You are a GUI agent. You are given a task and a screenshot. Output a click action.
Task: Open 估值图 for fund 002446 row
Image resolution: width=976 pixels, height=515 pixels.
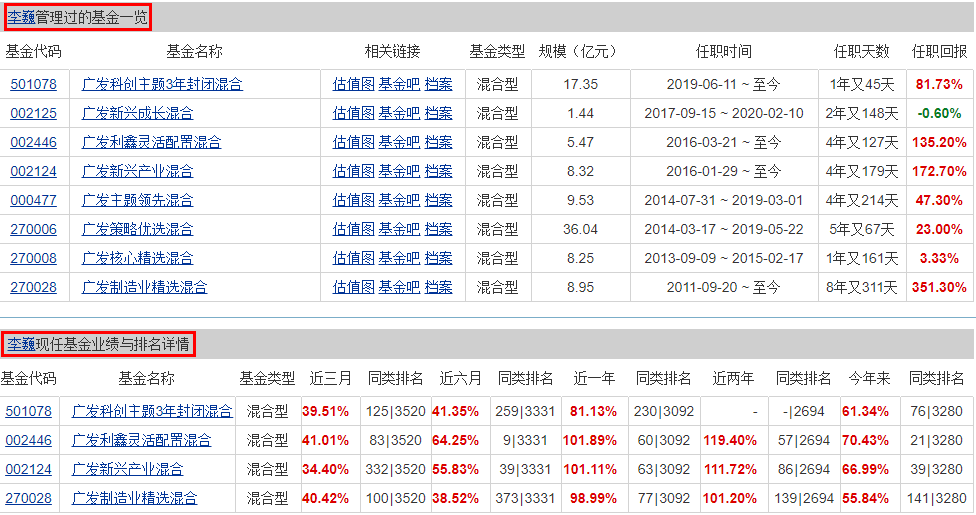tap(354, 142)
